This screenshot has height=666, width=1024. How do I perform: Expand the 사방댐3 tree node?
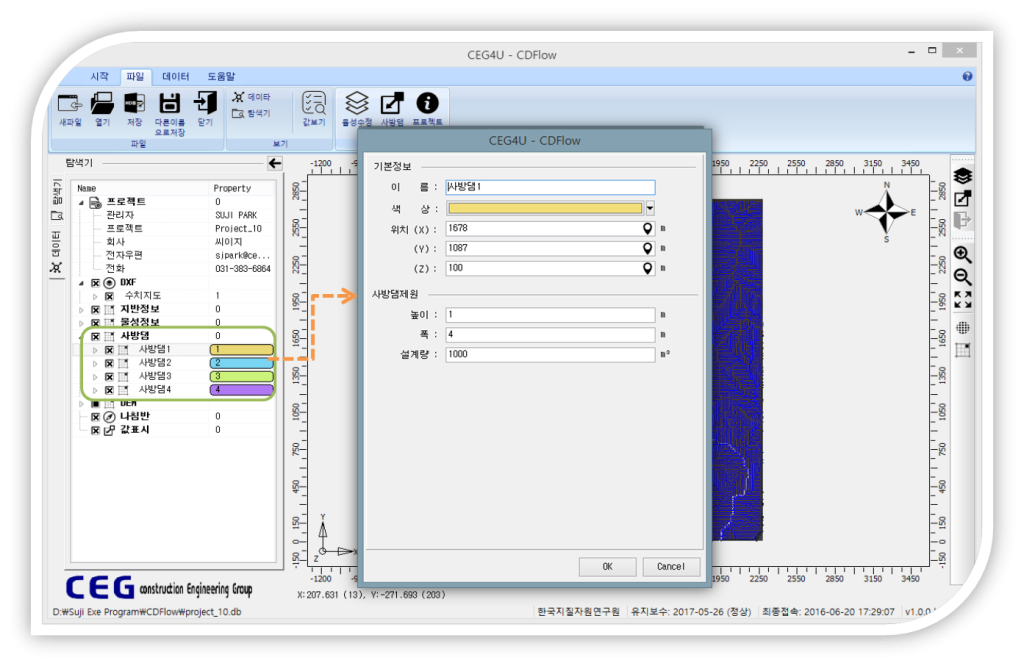(x=95, y=377)
